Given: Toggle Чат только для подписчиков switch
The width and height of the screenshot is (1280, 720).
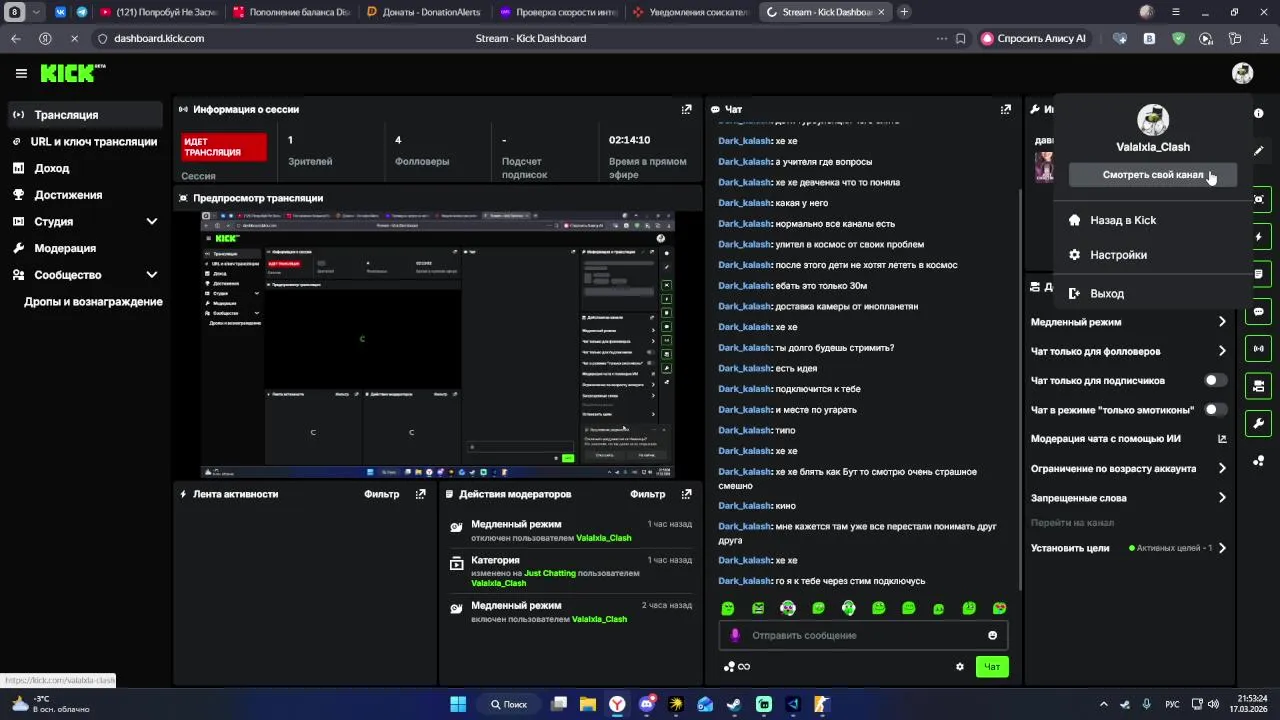Looking at the screenshot, I should click(1216, 380).
